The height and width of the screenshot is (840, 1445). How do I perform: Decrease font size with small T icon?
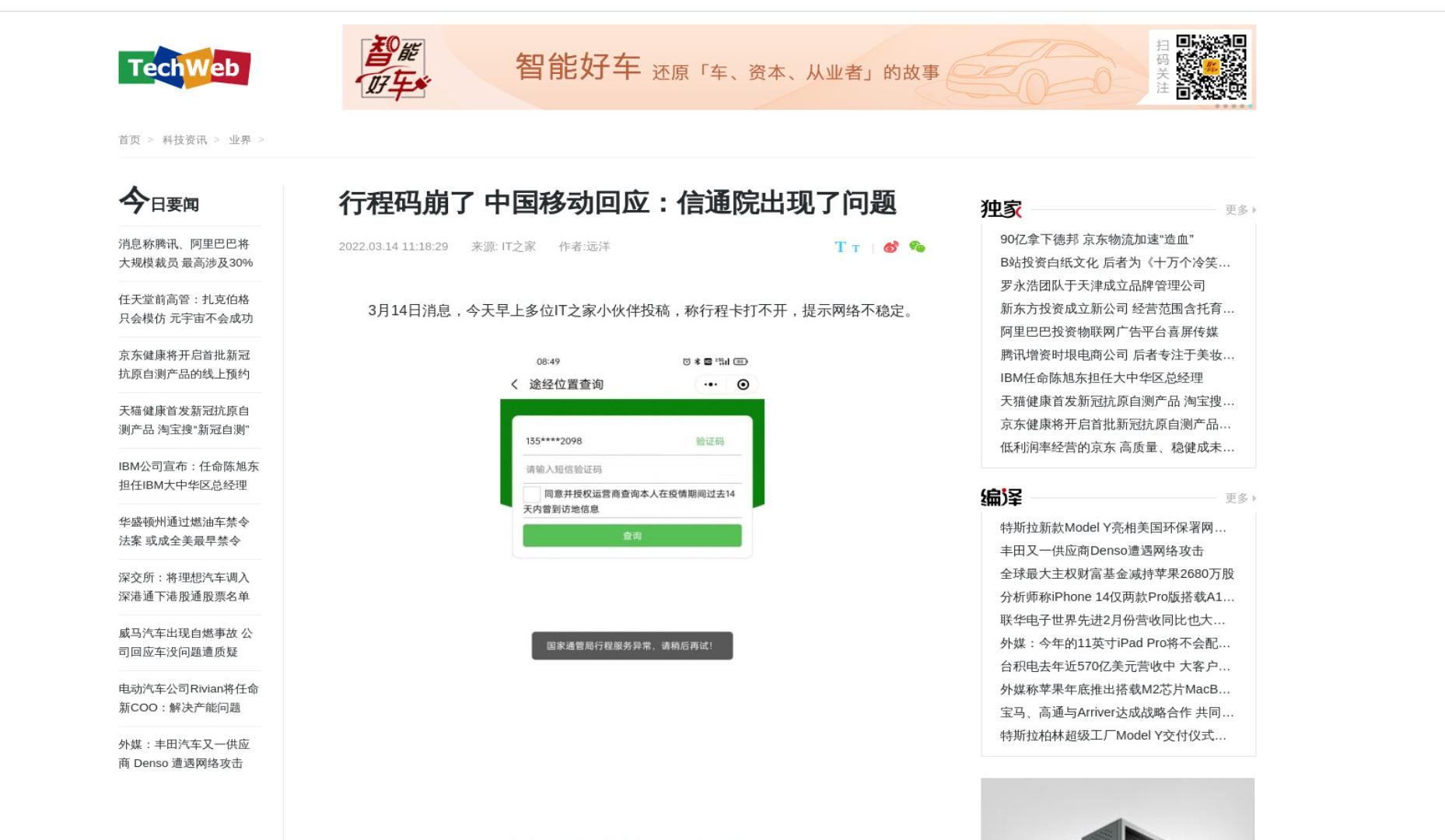[855, 248]
